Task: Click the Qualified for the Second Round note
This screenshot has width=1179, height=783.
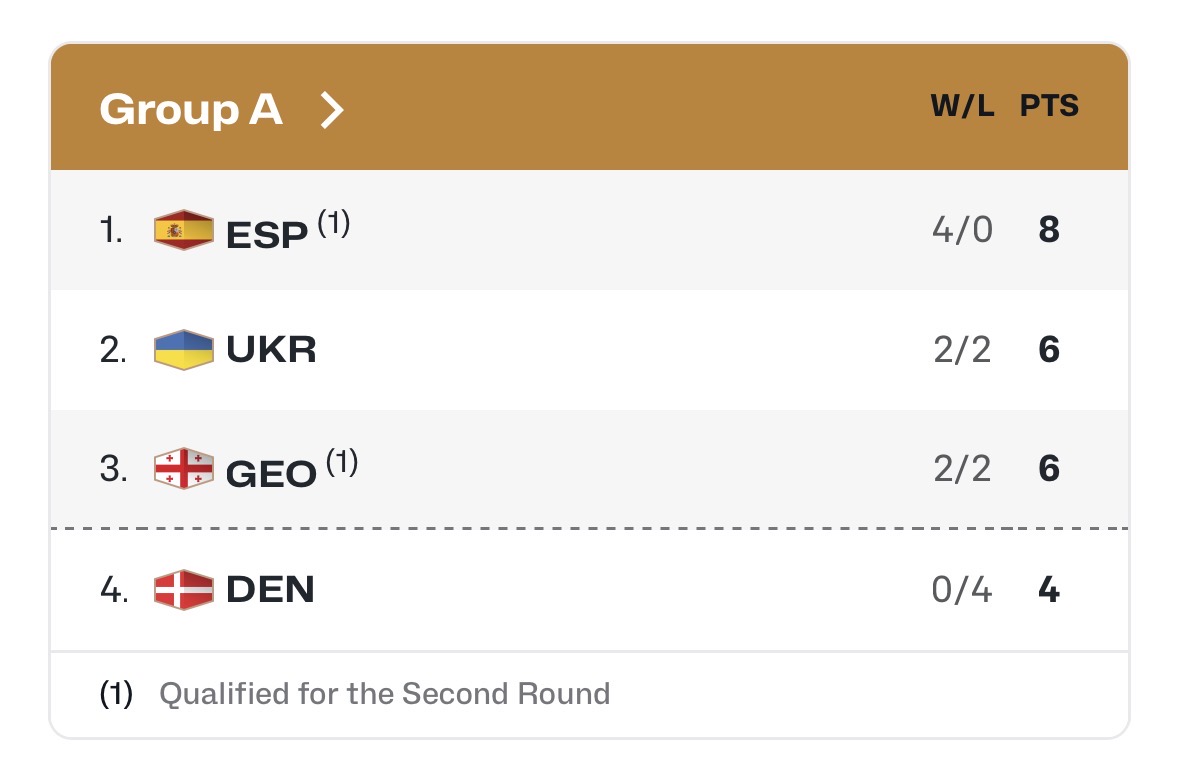Action: tap(385, 694)
